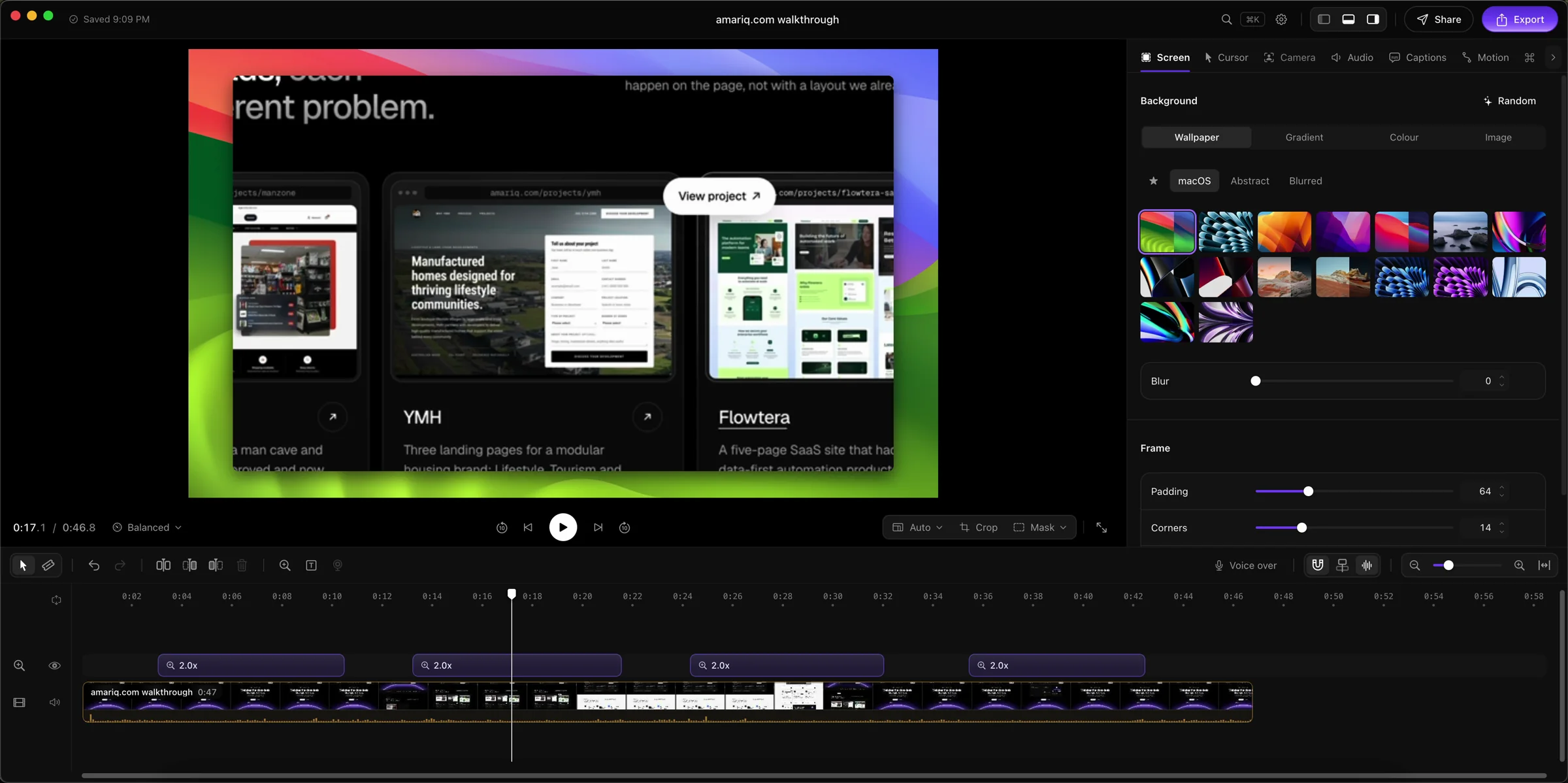Delete the selected clip with trash icon

(x=242, y=565)
